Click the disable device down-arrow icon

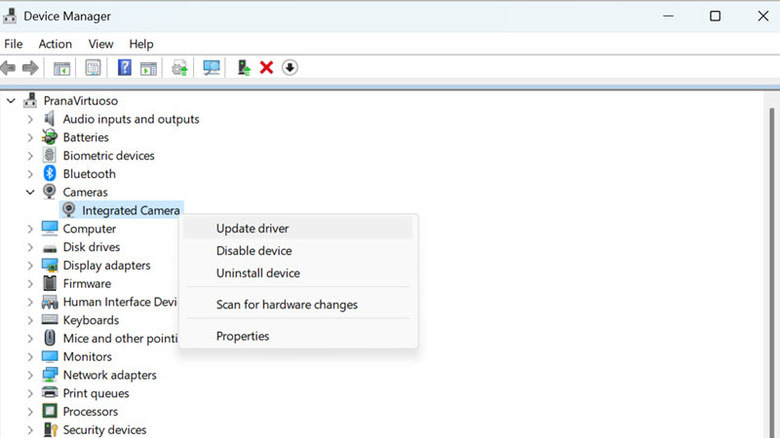pos(290,68)
